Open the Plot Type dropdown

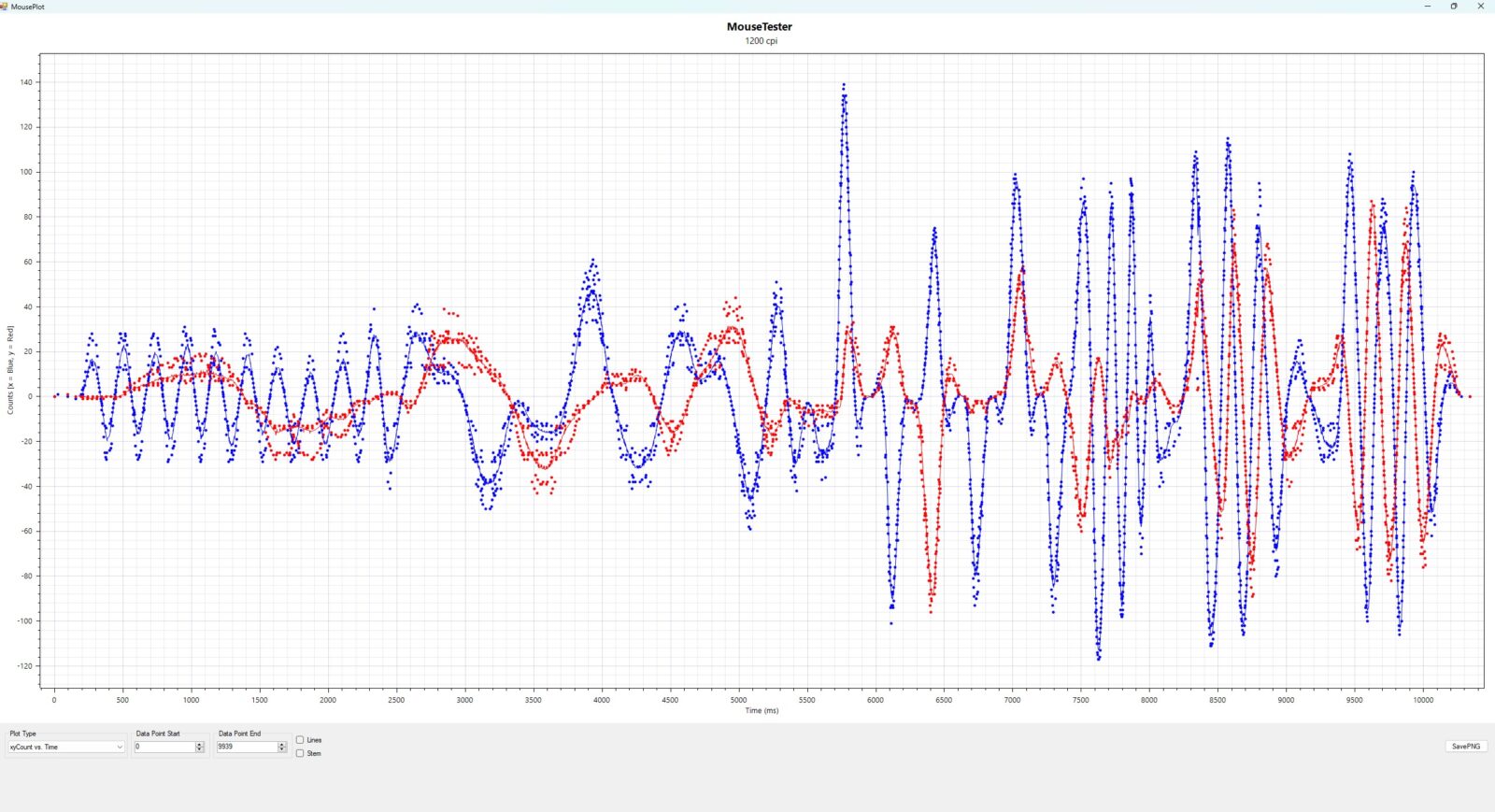[x=65, y=747]
